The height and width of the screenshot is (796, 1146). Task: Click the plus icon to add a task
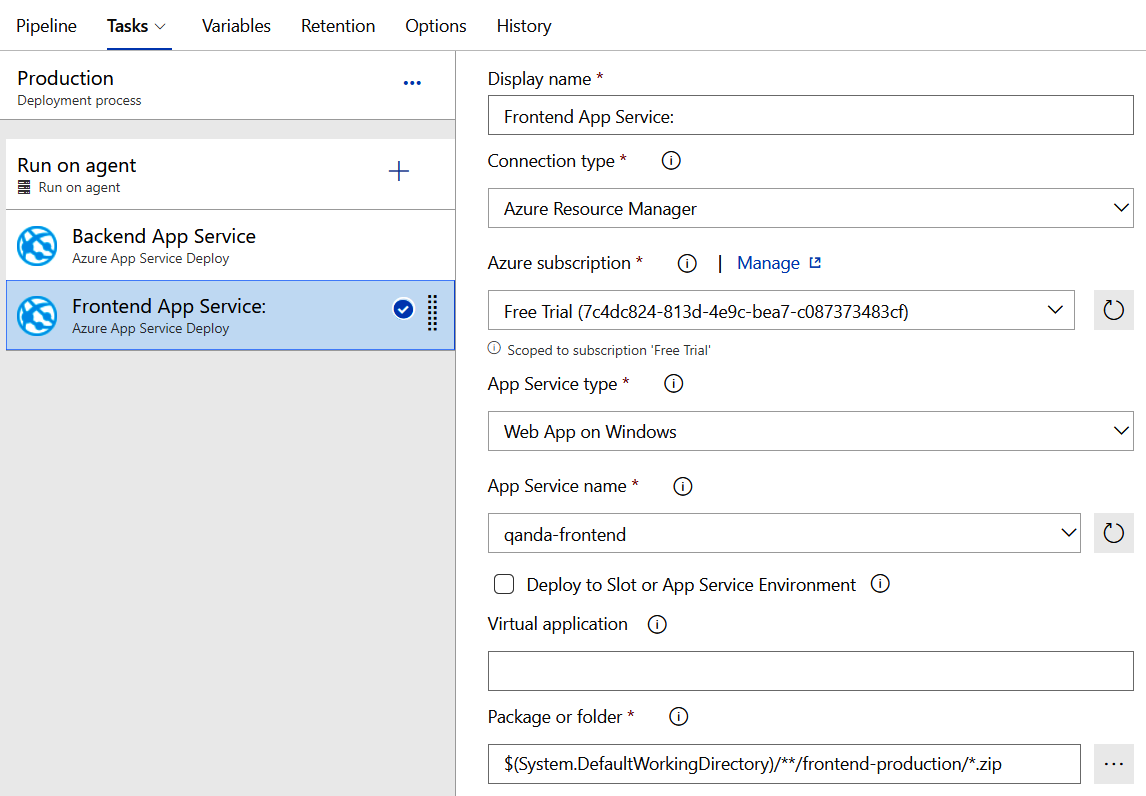398,171
